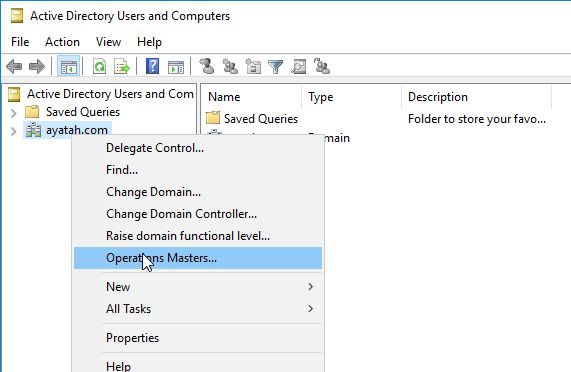Expand the ayatah.com tree node
This screenshot has height=372, width=571.
13,131
